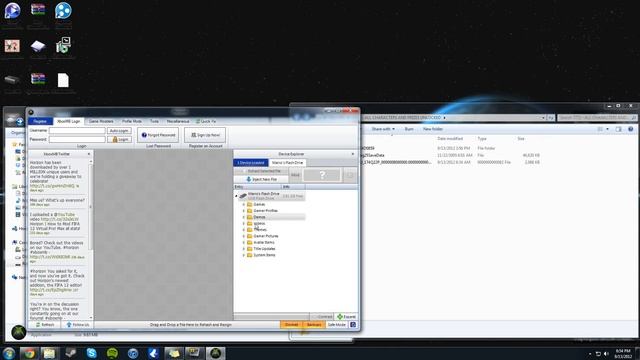This screenshot has height=360, width=640.
Task: Open the Miscellaneous tab
Action: (178, 121)
